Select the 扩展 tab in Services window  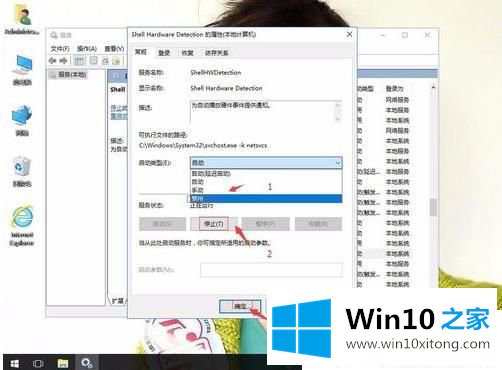[117, 301]
